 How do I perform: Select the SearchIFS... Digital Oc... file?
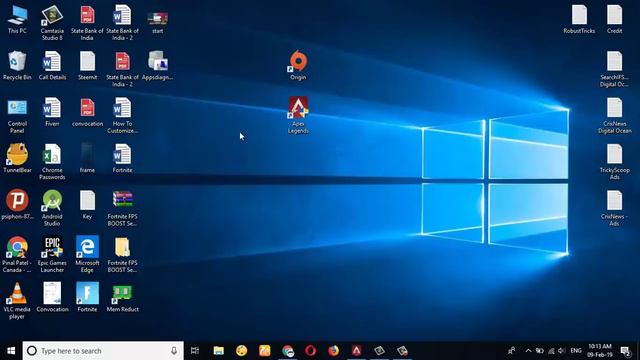614,69
